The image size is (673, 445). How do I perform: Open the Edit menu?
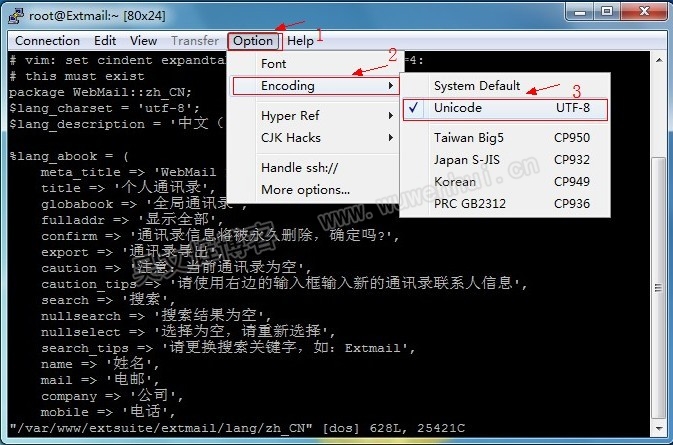tap(105, 41)
